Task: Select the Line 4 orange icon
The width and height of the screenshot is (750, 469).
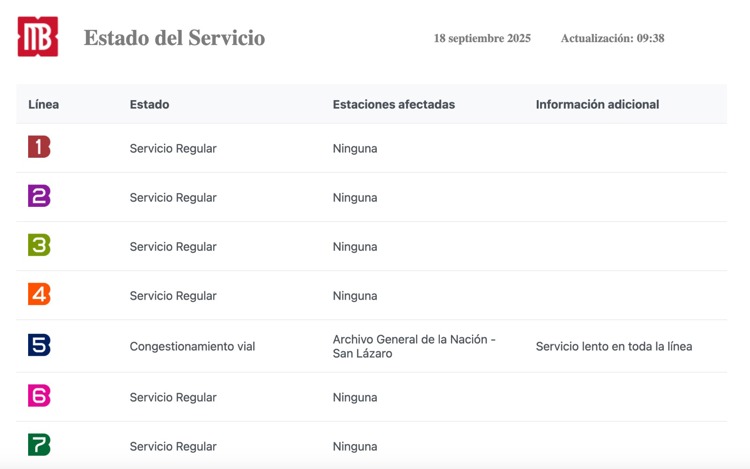Action: [x=39, y=294]
